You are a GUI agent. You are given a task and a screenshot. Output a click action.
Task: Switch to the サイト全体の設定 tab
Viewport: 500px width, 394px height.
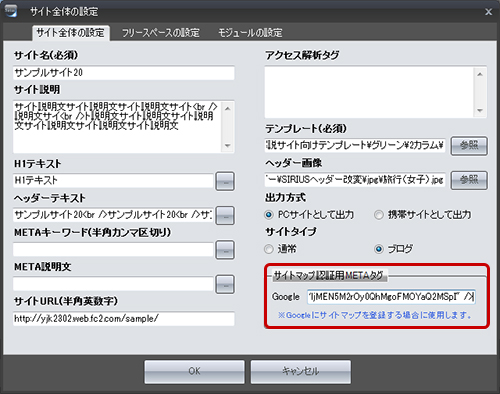click(71, 33)
